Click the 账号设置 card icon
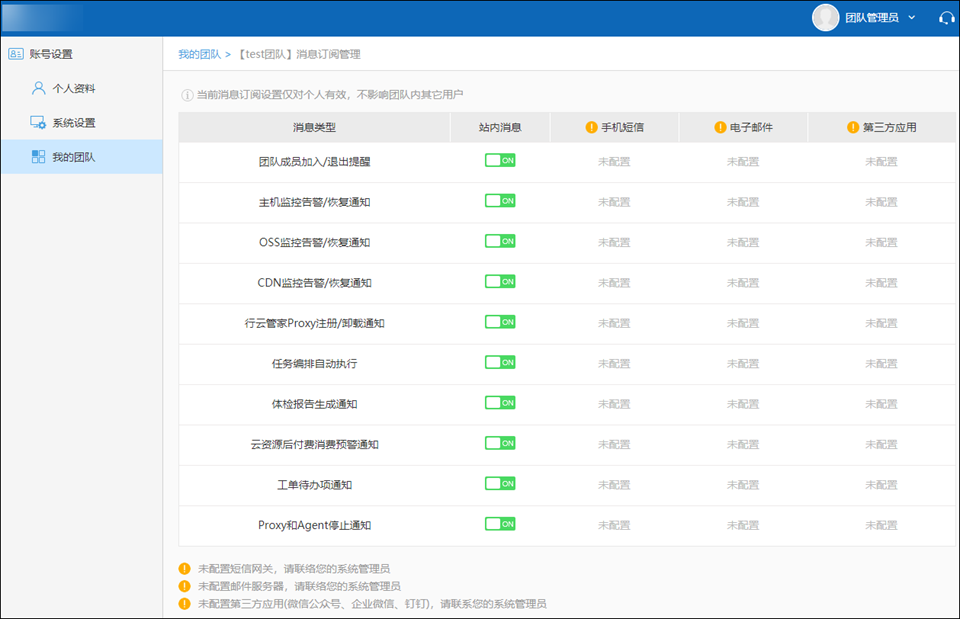The image size is (960, 619). [15, 54]
